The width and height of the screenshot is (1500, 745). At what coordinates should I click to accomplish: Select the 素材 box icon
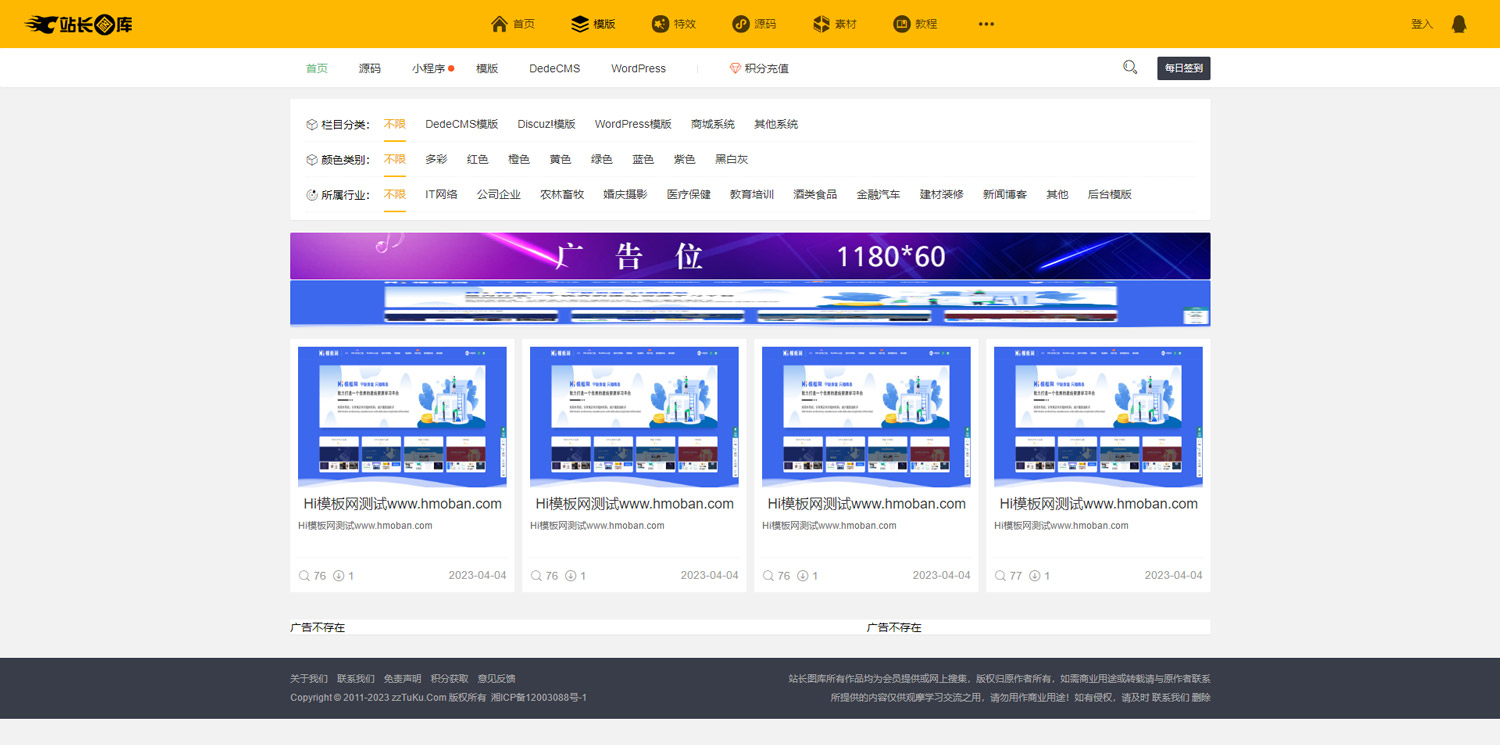pyautogui.click(x=821, y=24)
